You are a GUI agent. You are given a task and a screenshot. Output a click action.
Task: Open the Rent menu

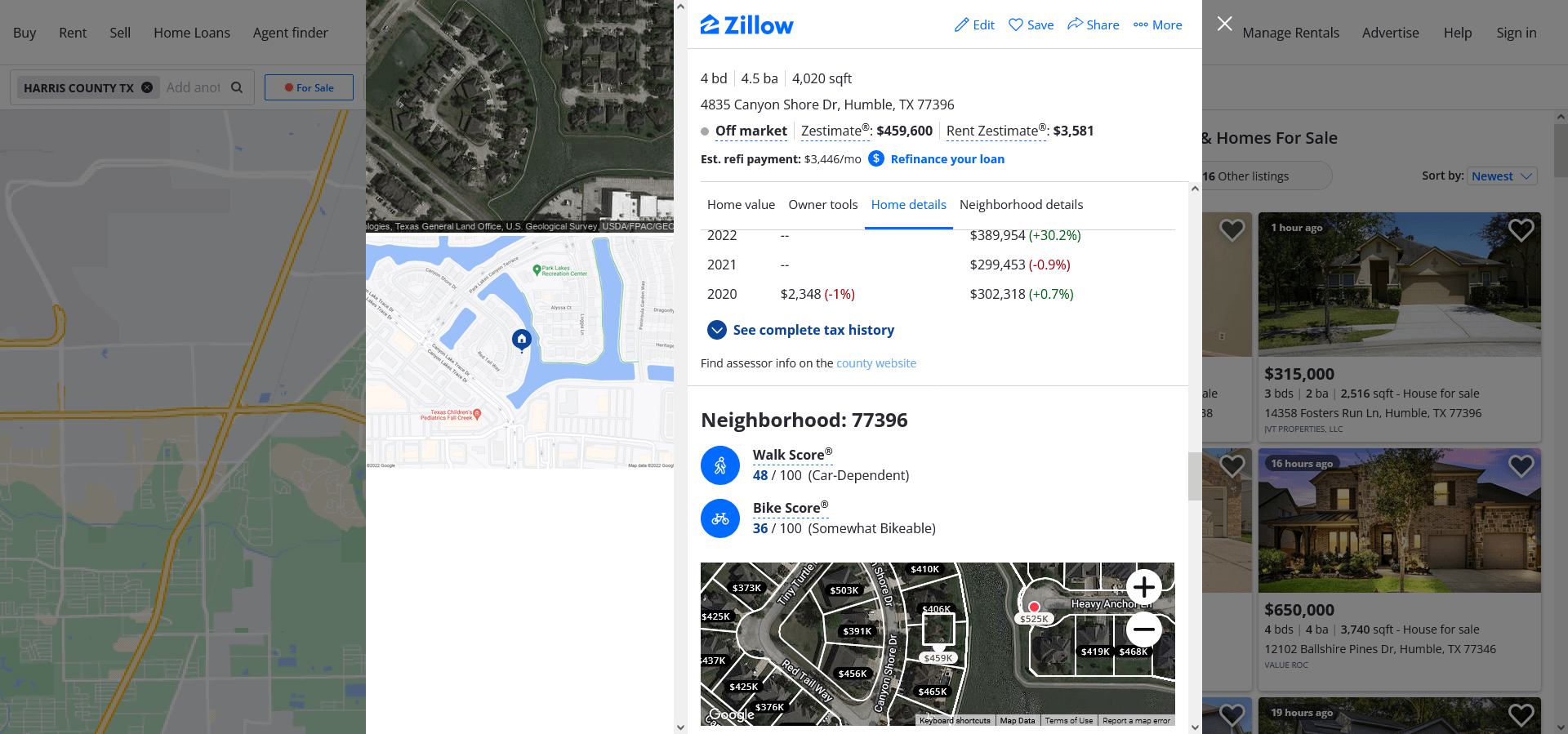tap(73, 33)
